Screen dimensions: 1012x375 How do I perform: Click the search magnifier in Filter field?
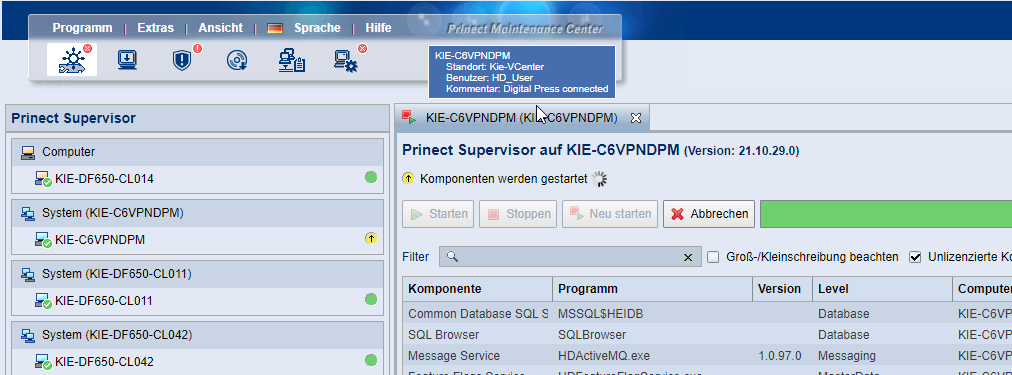pyautogui.click(x=452, y=257)
